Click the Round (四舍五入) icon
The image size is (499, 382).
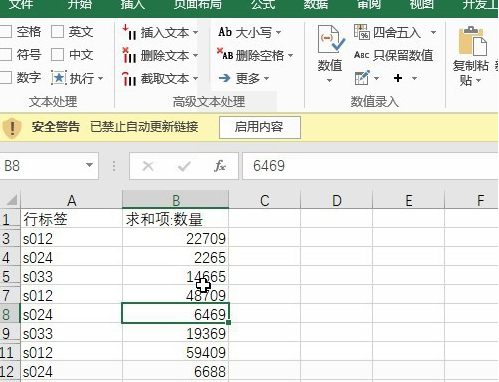pos(362,32)
